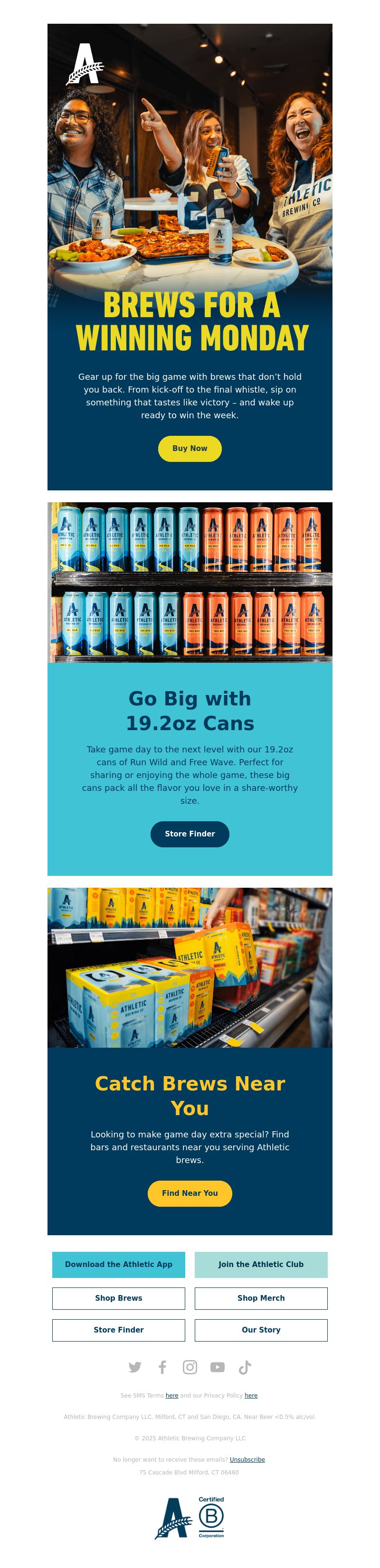The height and width of the screenshot is (1568, 380).
Task: Click the yellow Buy Now button
Action: click(190, 449)
